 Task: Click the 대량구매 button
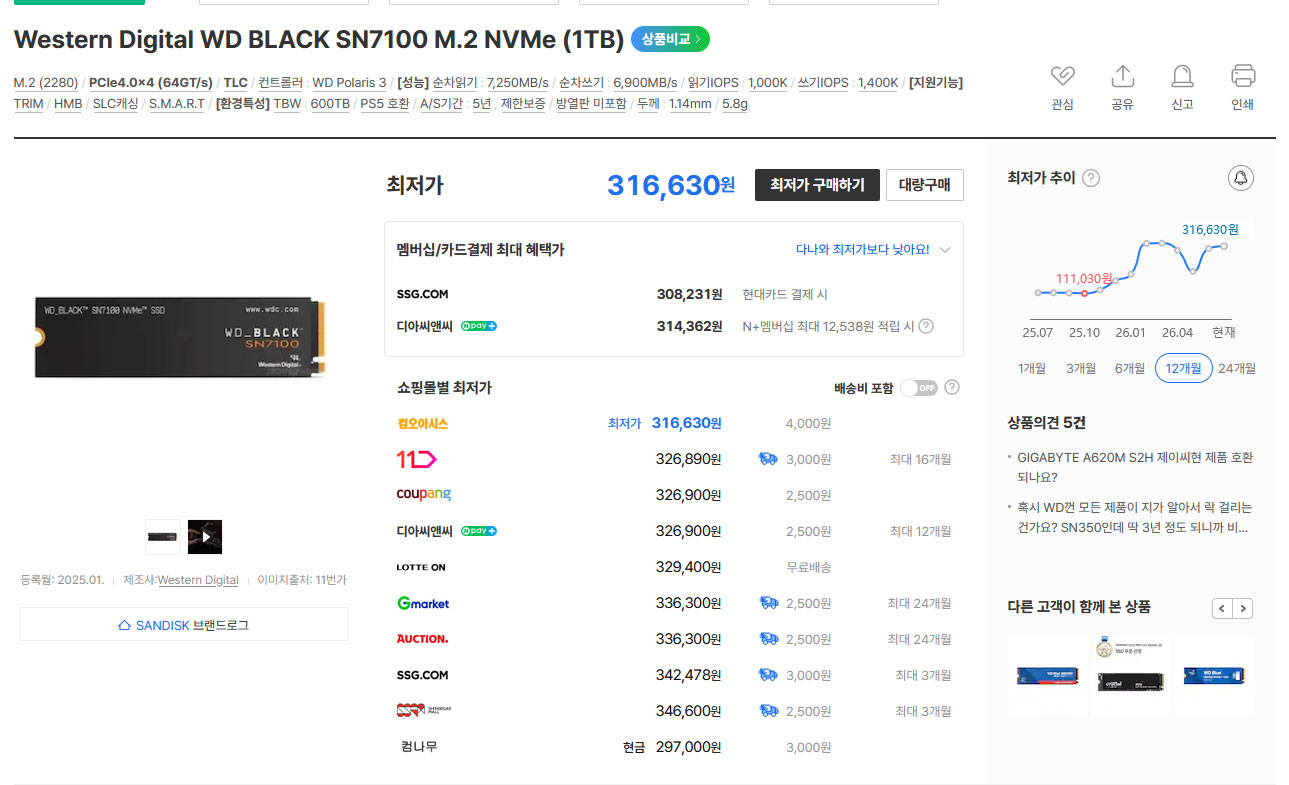925,185
